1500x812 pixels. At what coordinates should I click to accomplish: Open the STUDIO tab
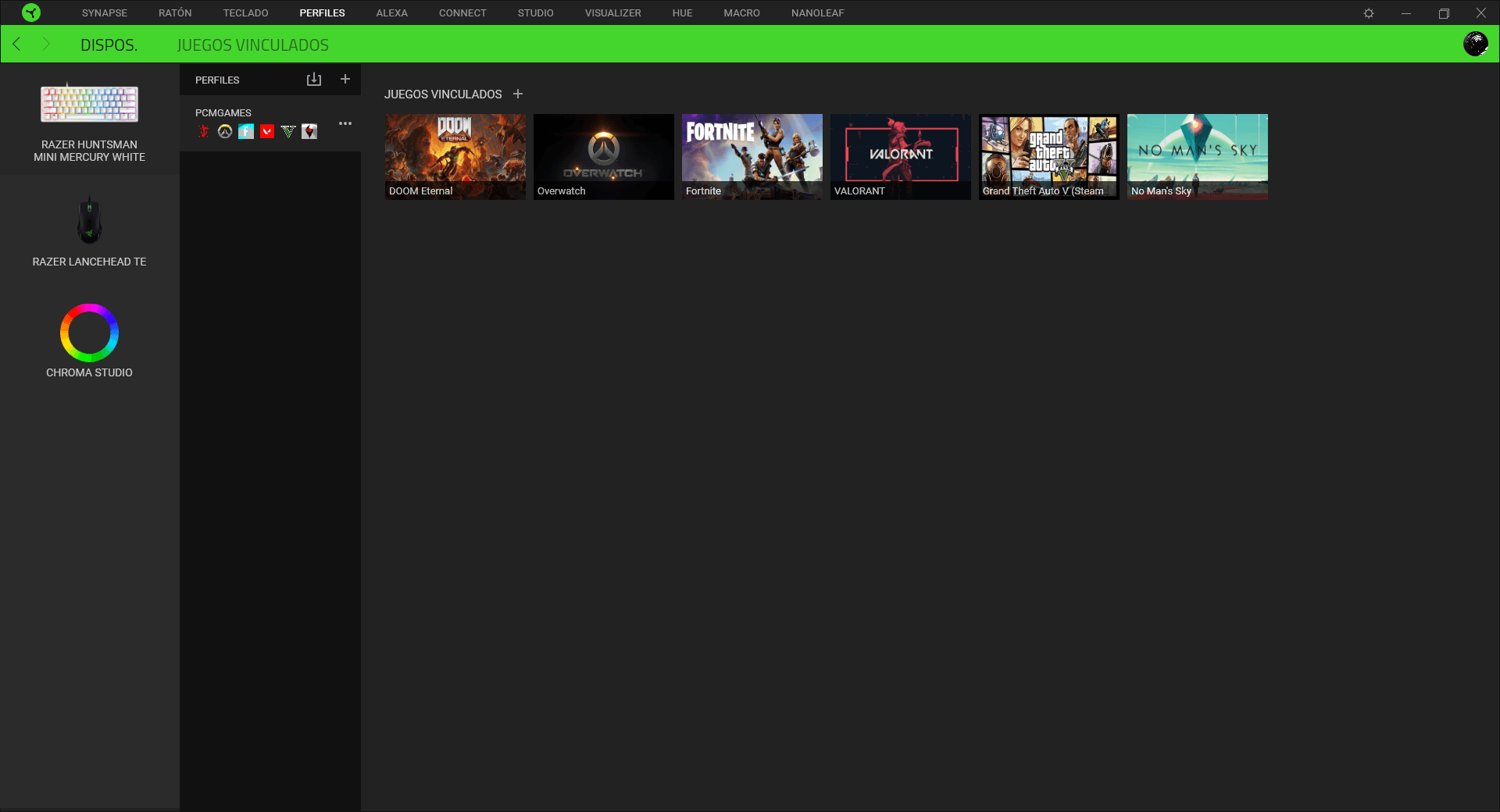535,13
